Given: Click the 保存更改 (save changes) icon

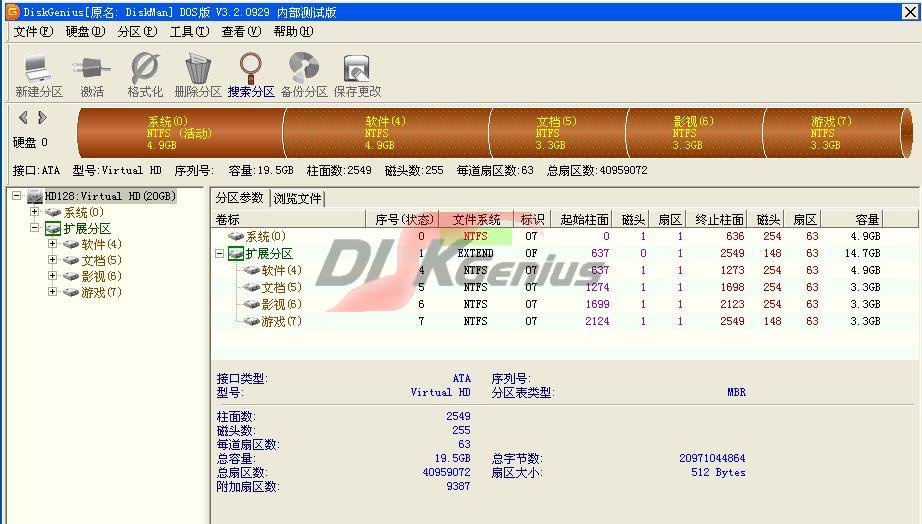Looking at the screenshot, I should (x=356, y=69).
